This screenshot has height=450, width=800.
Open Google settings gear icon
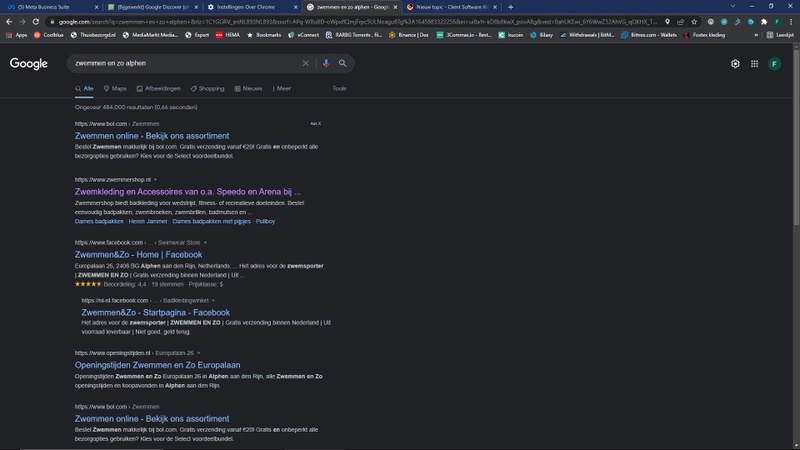(735, 64)
